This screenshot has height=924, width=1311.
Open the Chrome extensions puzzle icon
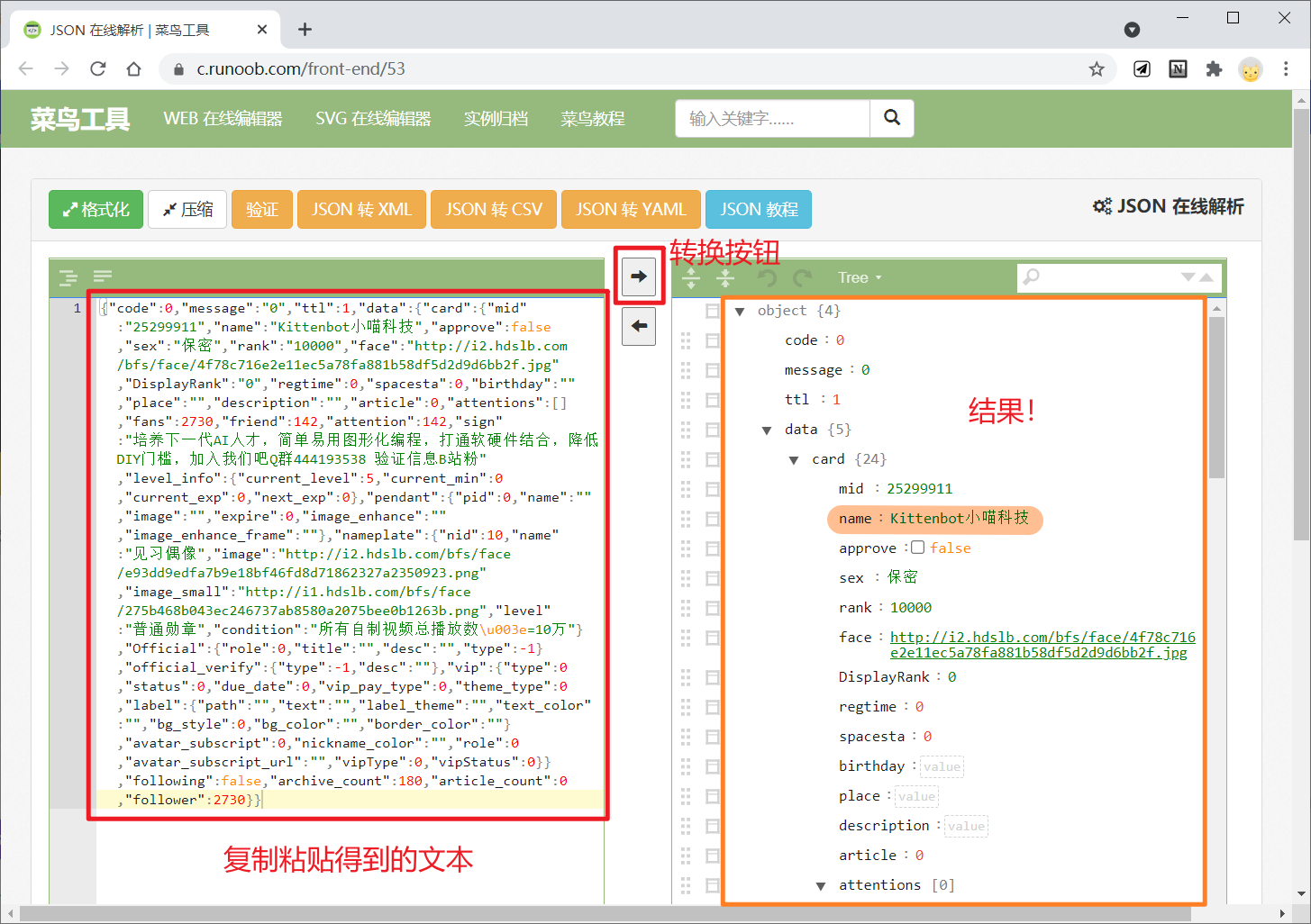point(1214,69)
